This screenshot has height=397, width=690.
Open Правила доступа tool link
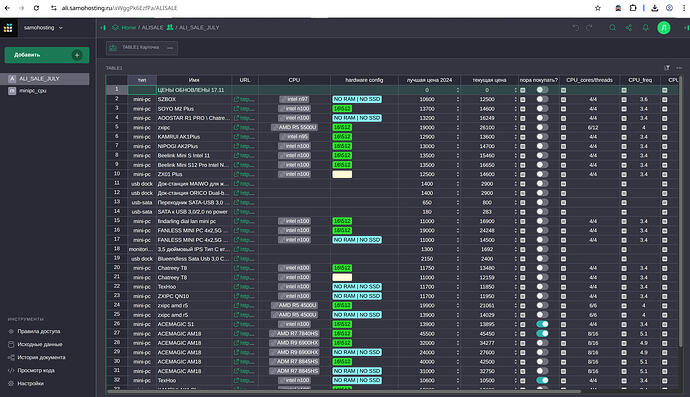[39, 331]
